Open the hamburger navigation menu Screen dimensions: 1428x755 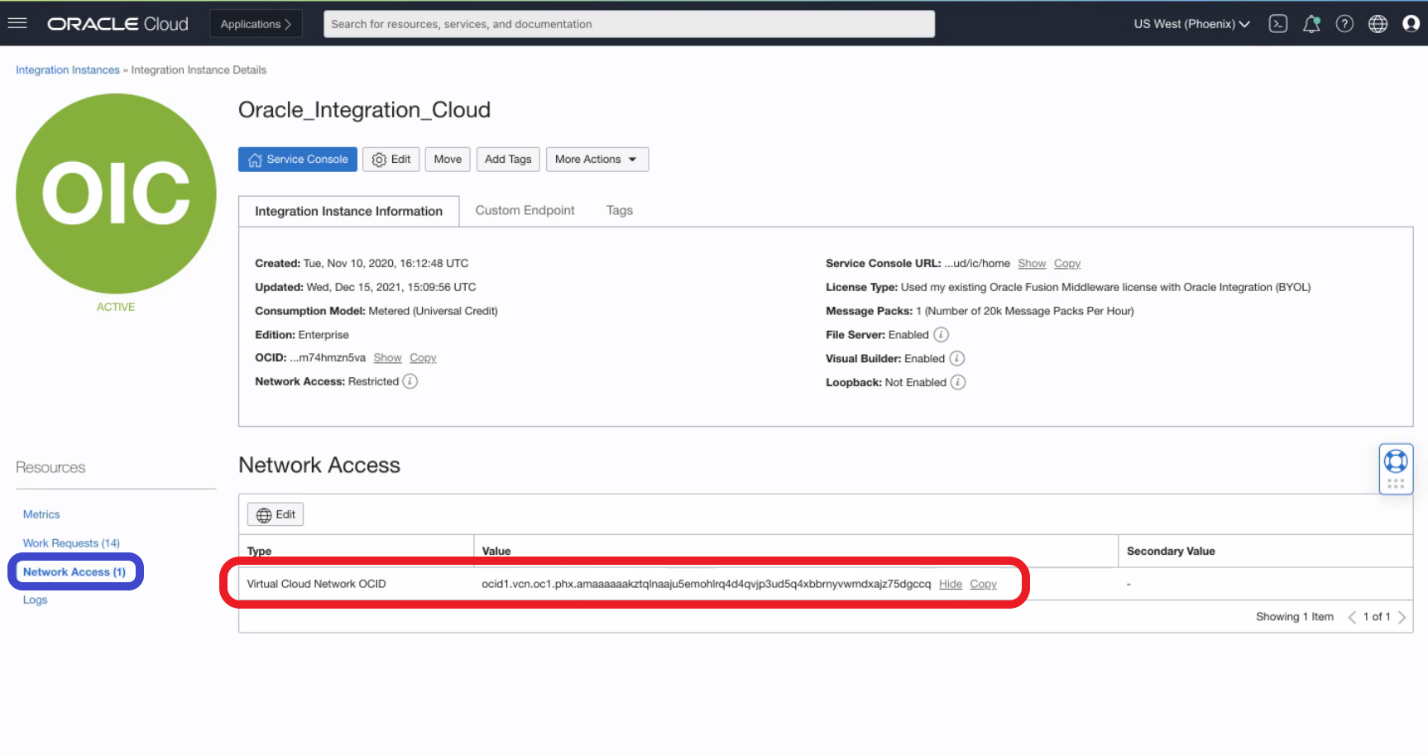click(17, 24)
